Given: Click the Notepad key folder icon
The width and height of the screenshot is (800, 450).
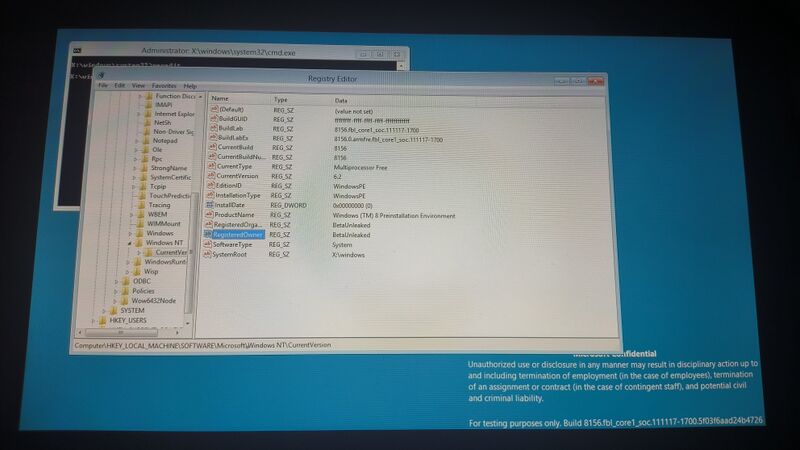Looking at the screenshot, I should tap(145, 140).
